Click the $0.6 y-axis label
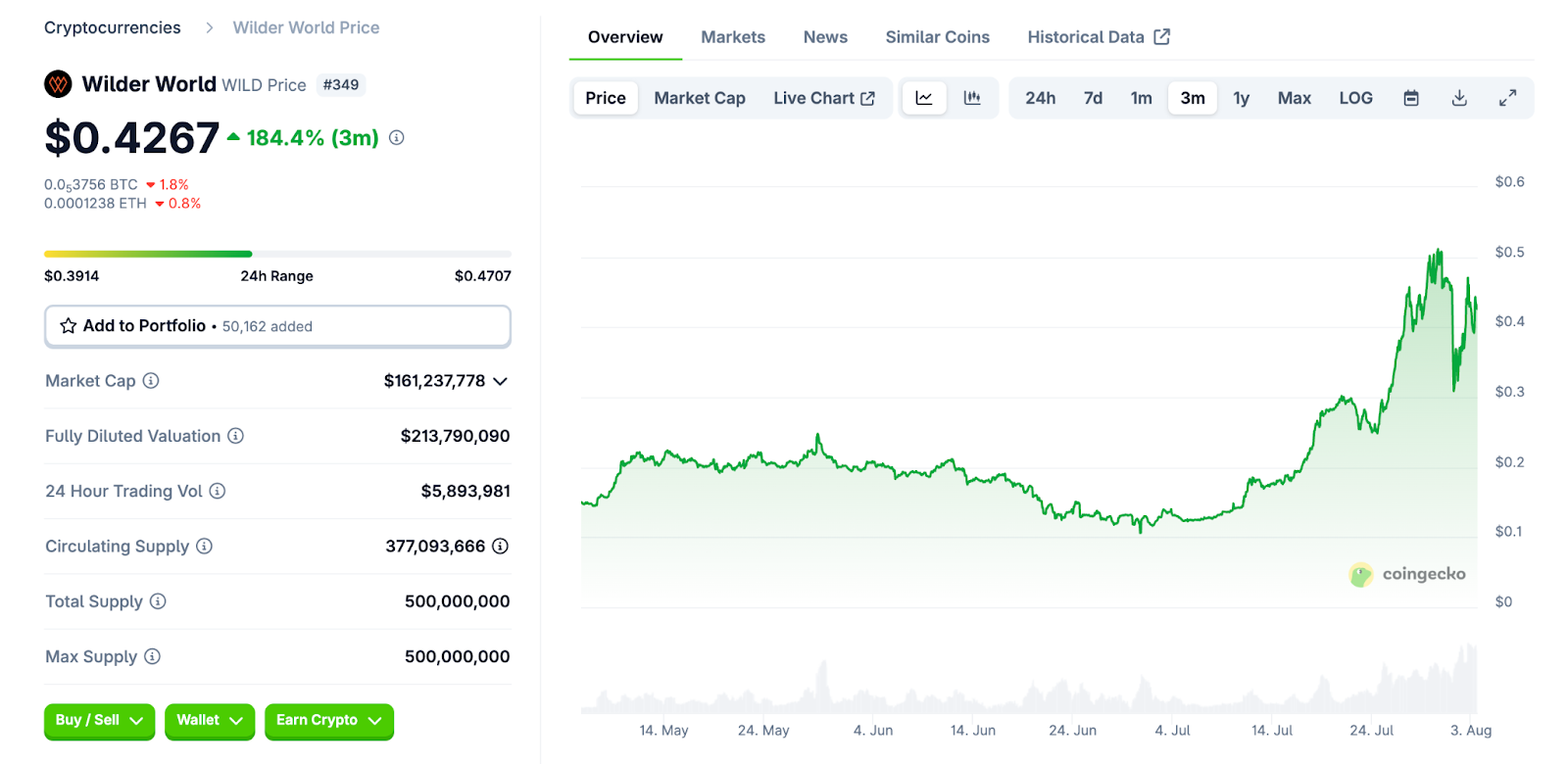The width and height of the screenshot is (1568, 764). [1509, 182]
